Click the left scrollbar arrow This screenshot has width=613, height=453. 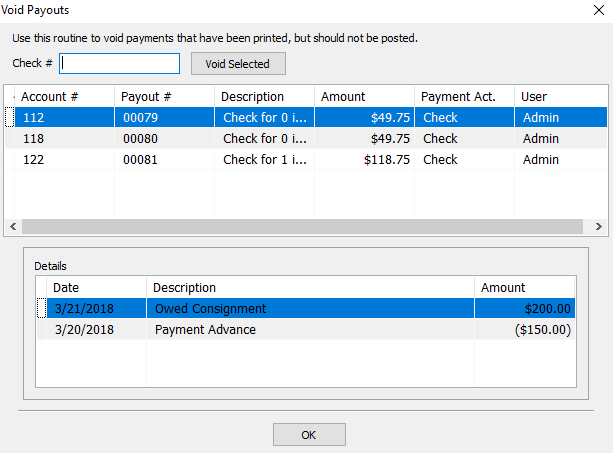[13, 226]
